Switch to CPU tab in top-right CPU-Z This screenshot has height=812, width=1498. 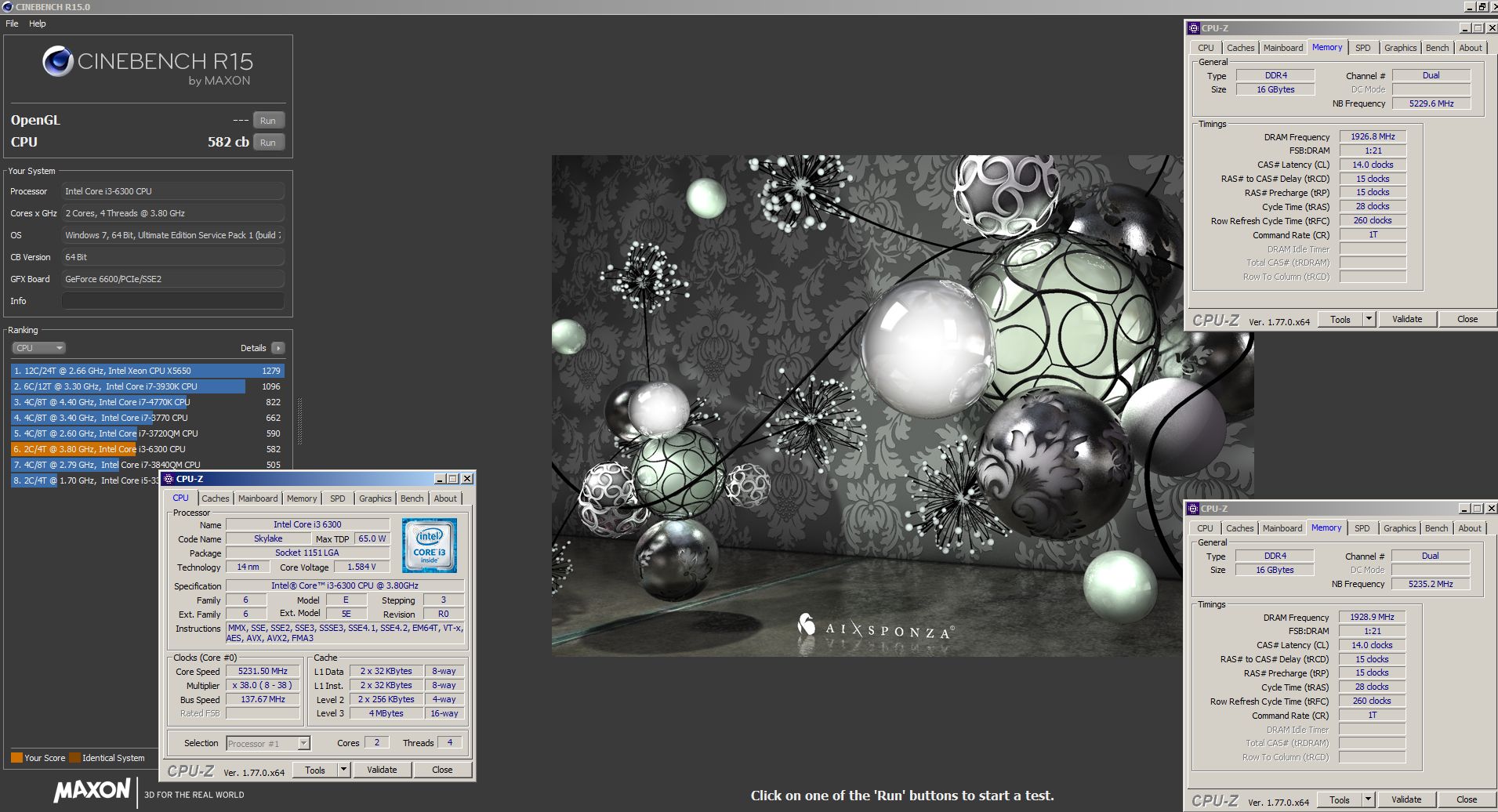1206,48
